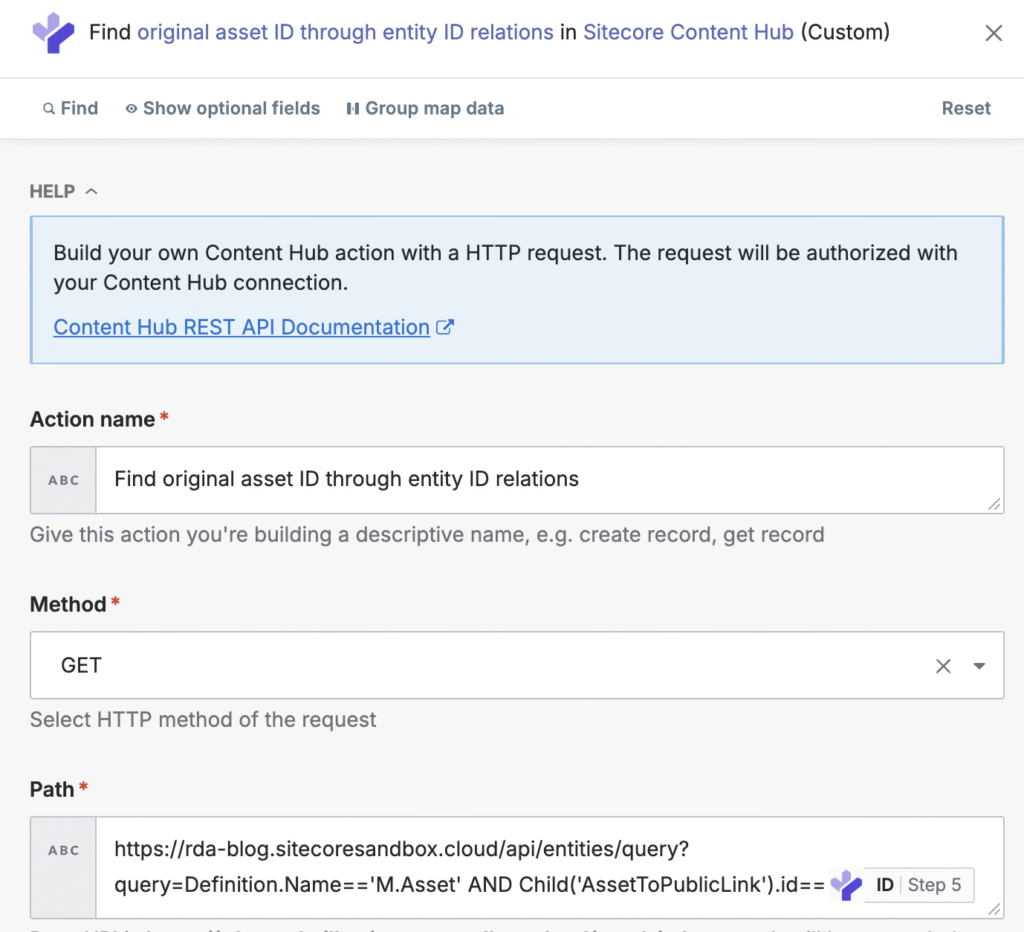Screen dimensions: 1024x932
Task: Click the Find magnifier icon
Action: pos(48,109)
